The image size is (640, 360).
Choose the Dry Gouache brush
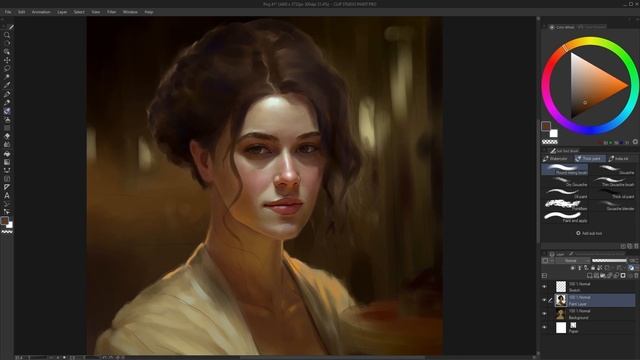pos(565,181)
